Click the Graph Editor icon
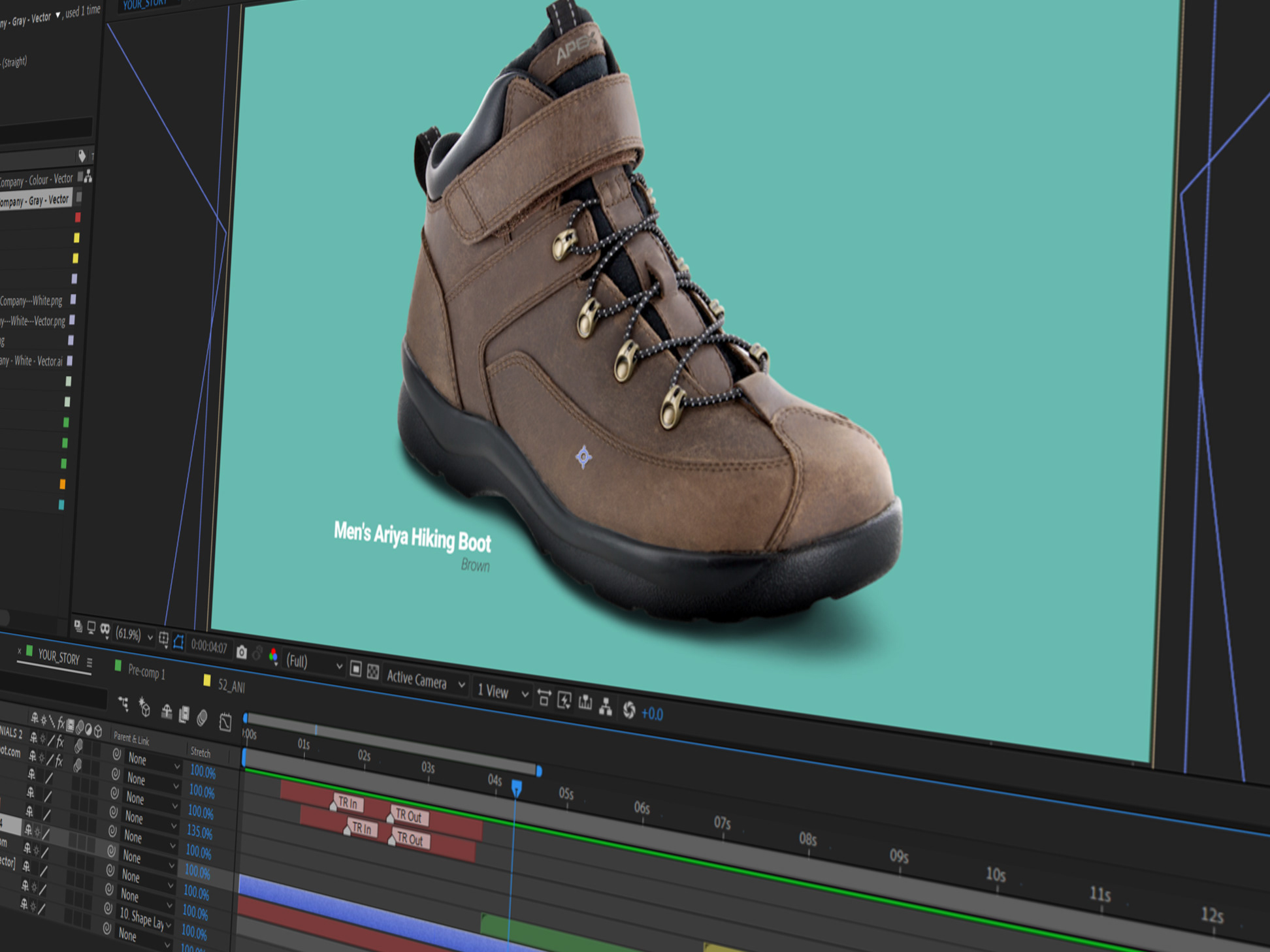 [225, 722]
